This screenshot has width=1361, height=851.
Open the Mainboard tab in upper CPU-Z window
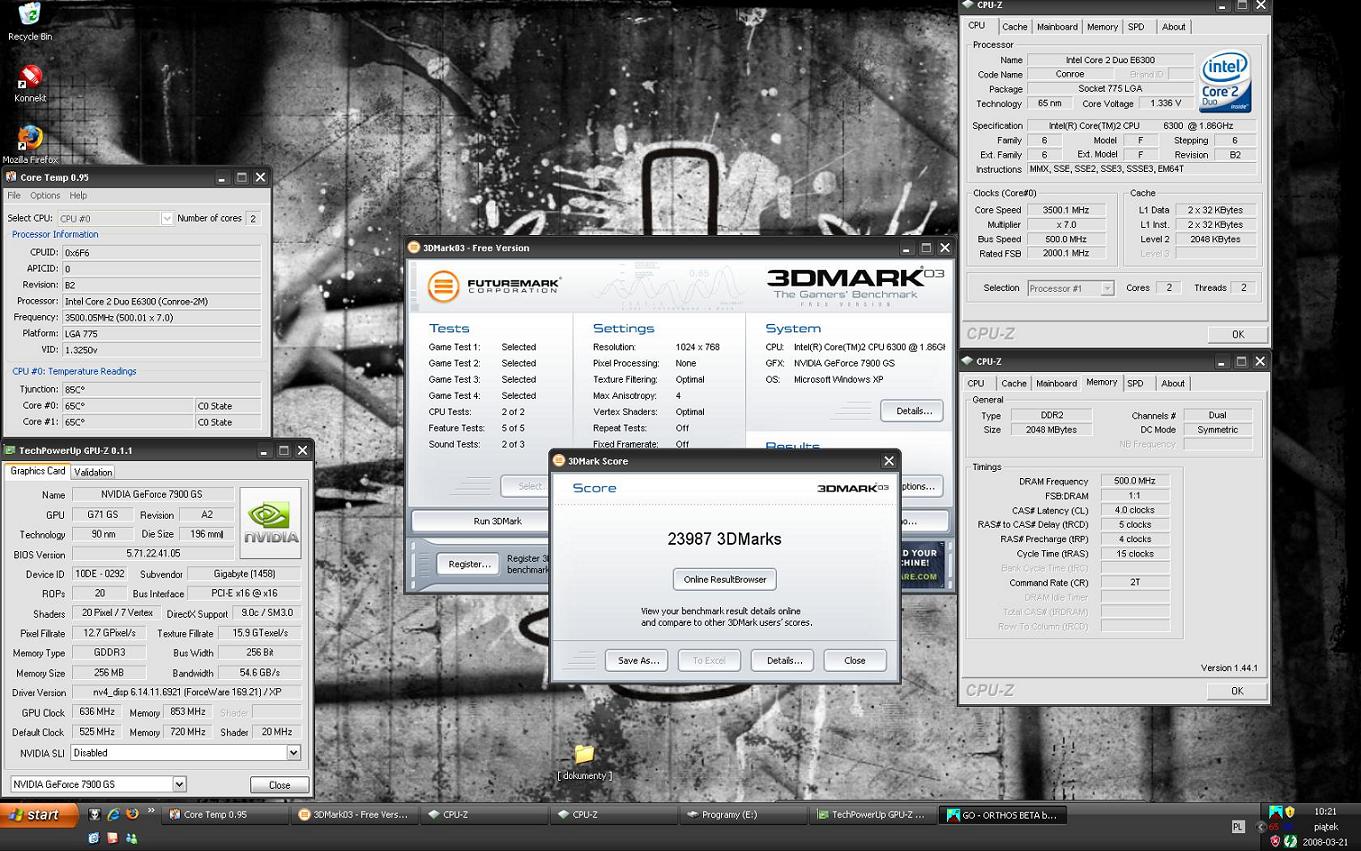point(1057,27)
